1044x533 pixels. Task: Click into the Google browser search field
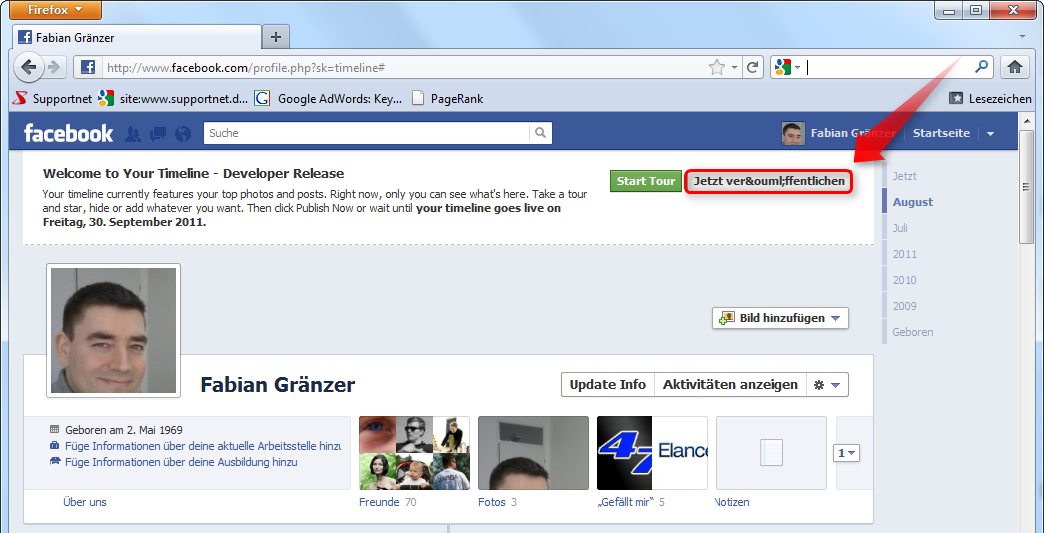(889, 67)
